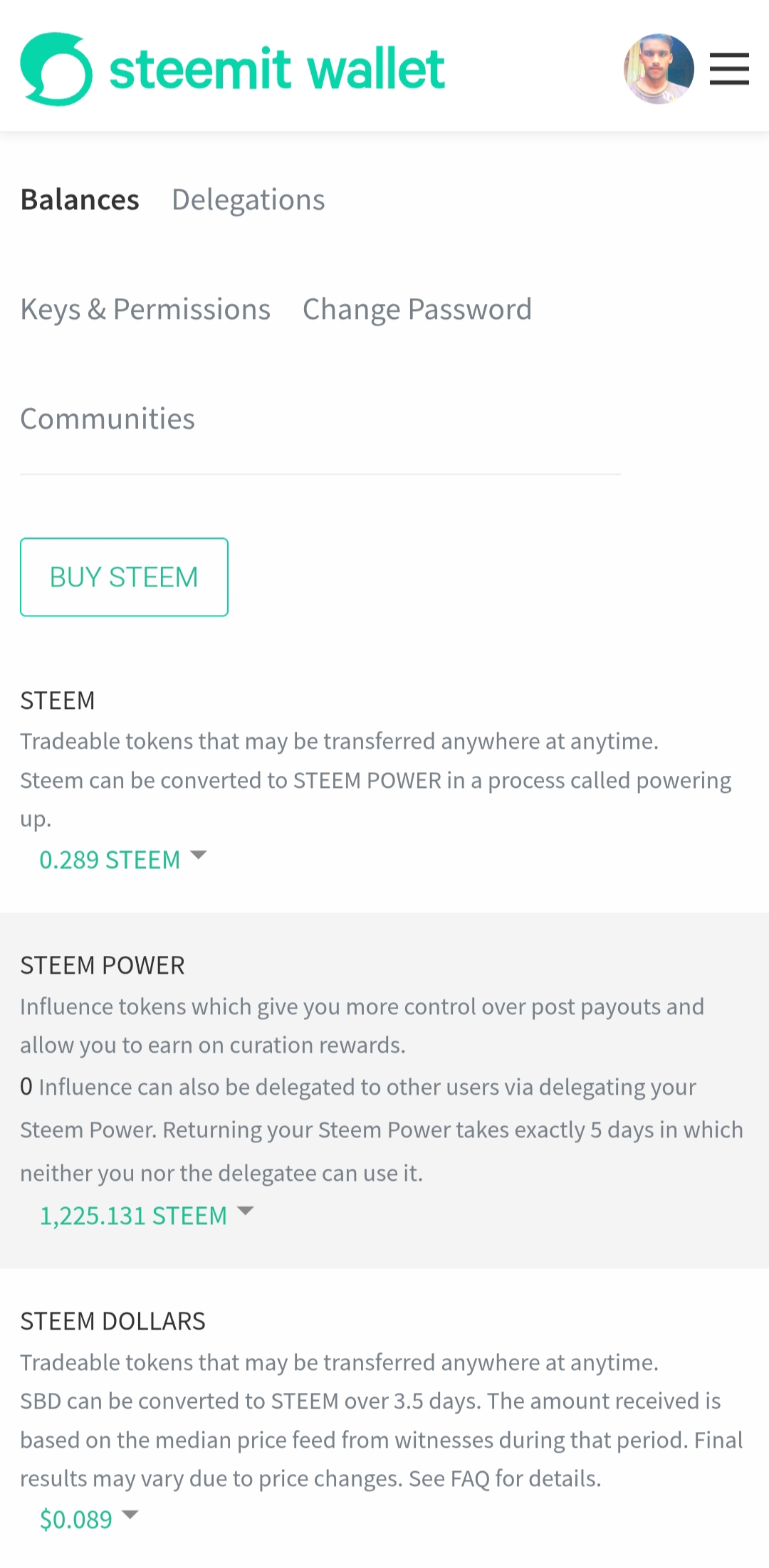769x1568 pixels.
Task: Click the STEEM DOLLARS heading
Action: 113,1322
